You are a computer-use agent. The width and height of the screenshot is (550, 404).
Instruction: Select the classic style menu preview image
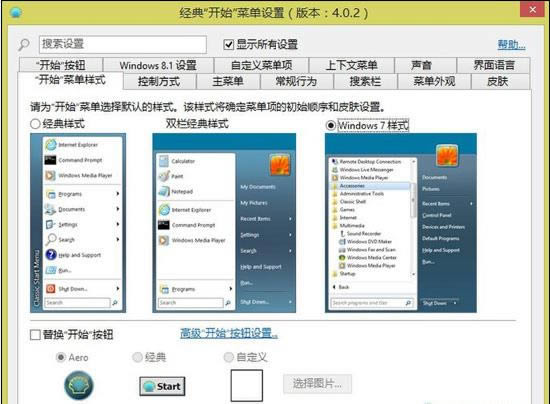point(78,223)
